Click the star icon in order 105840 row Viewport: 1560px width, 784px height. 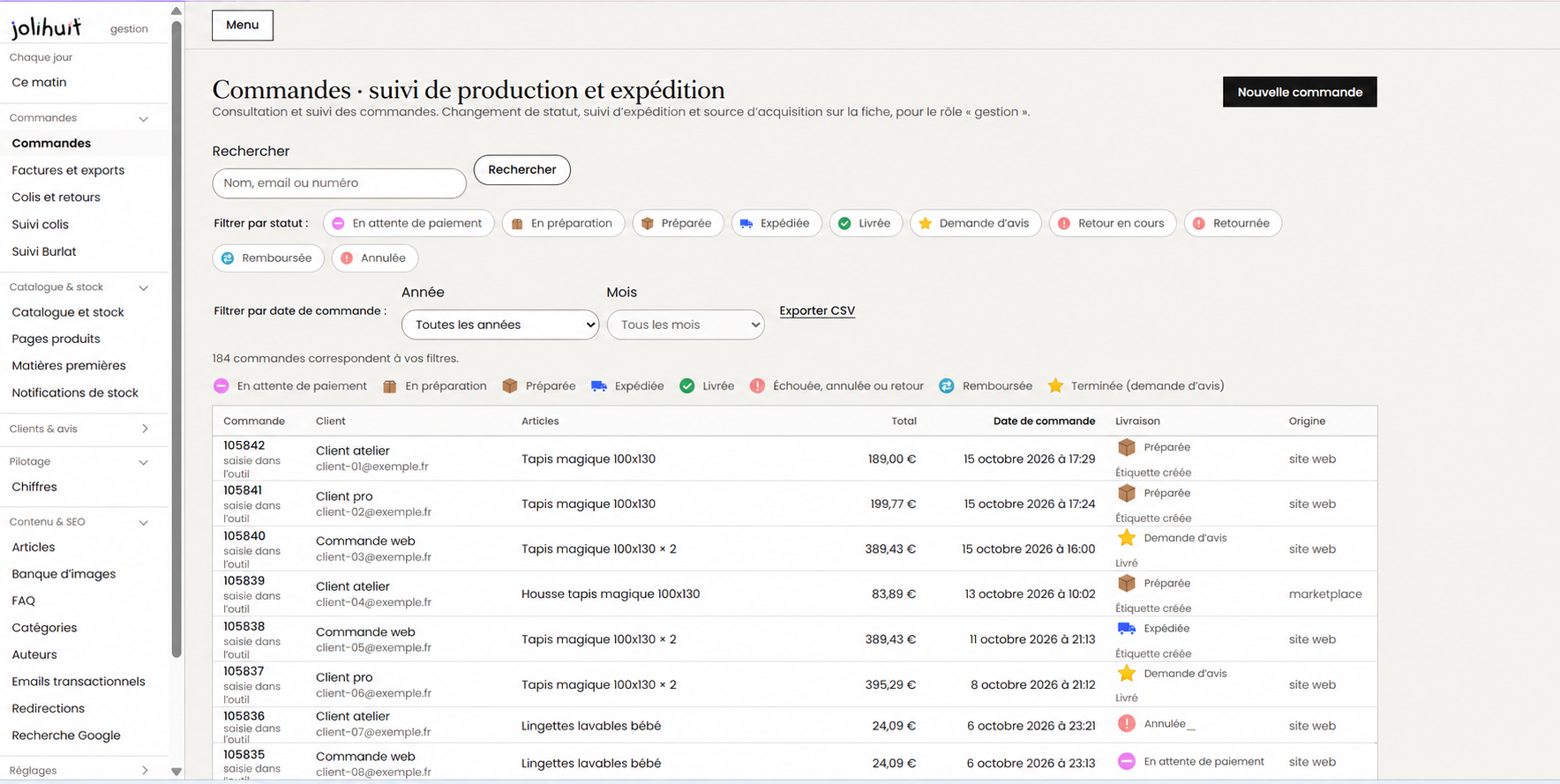pyautogui.click(x=1127, y=538)
